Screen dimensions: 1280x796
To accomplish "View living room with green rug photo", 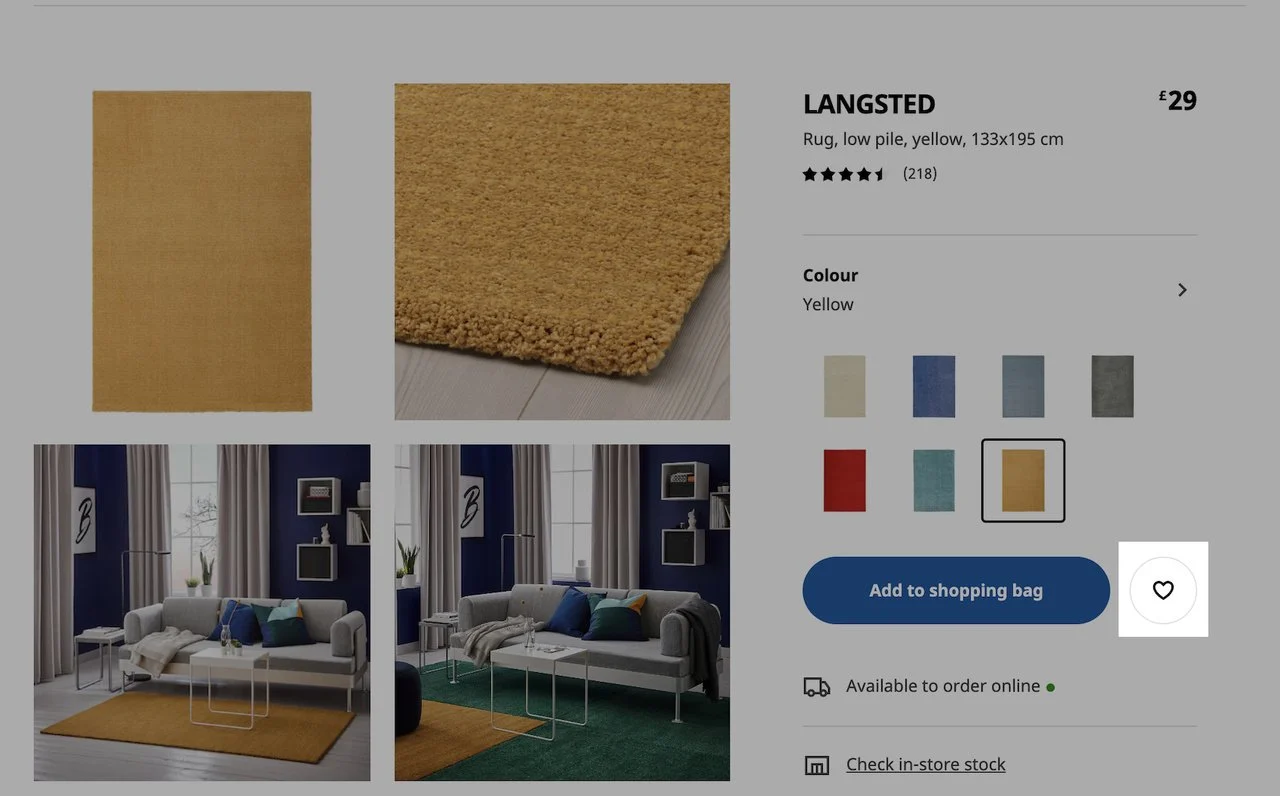I will [562, 612].
